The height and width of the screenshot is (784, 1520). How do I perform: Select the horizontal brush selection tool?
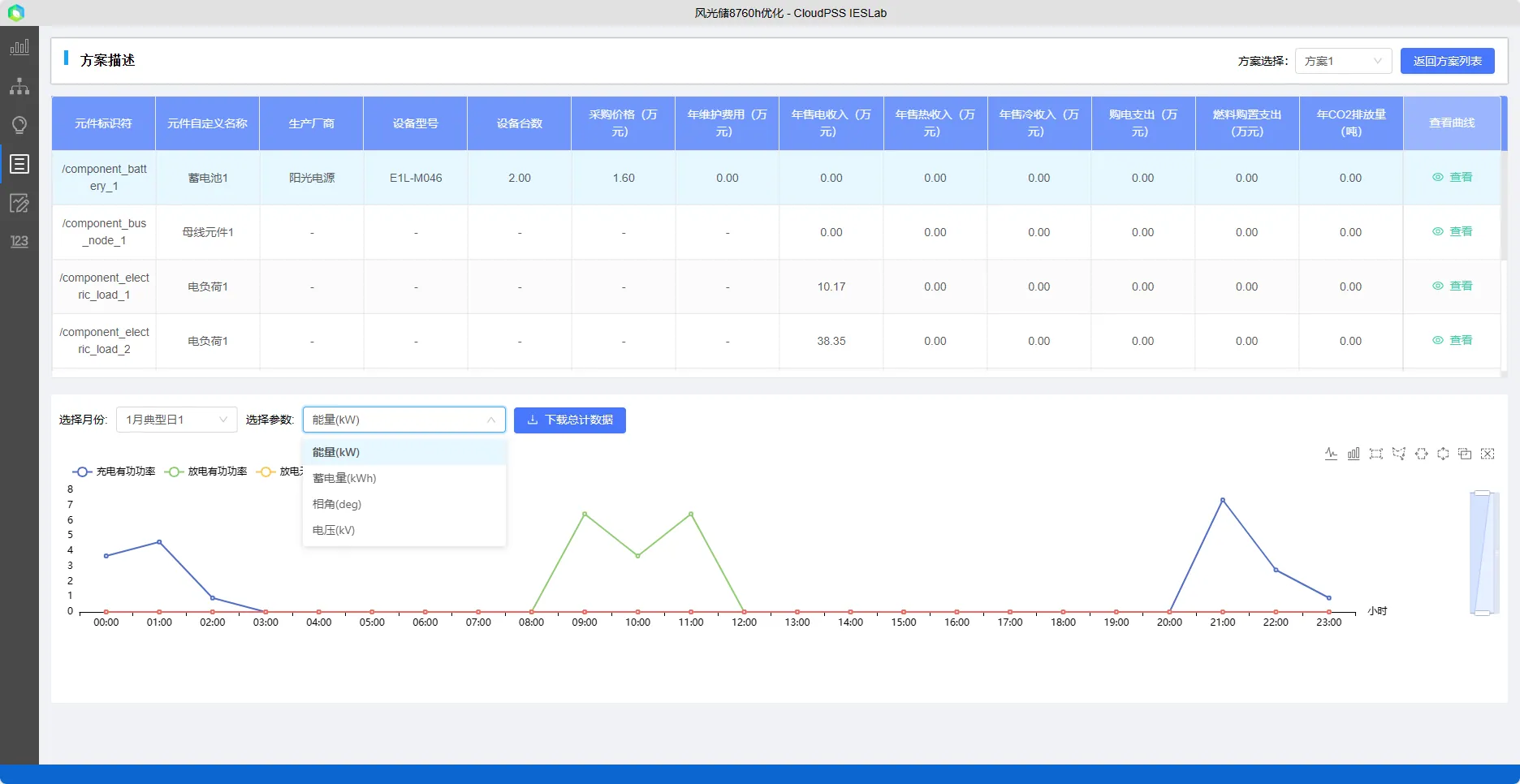1421,454
